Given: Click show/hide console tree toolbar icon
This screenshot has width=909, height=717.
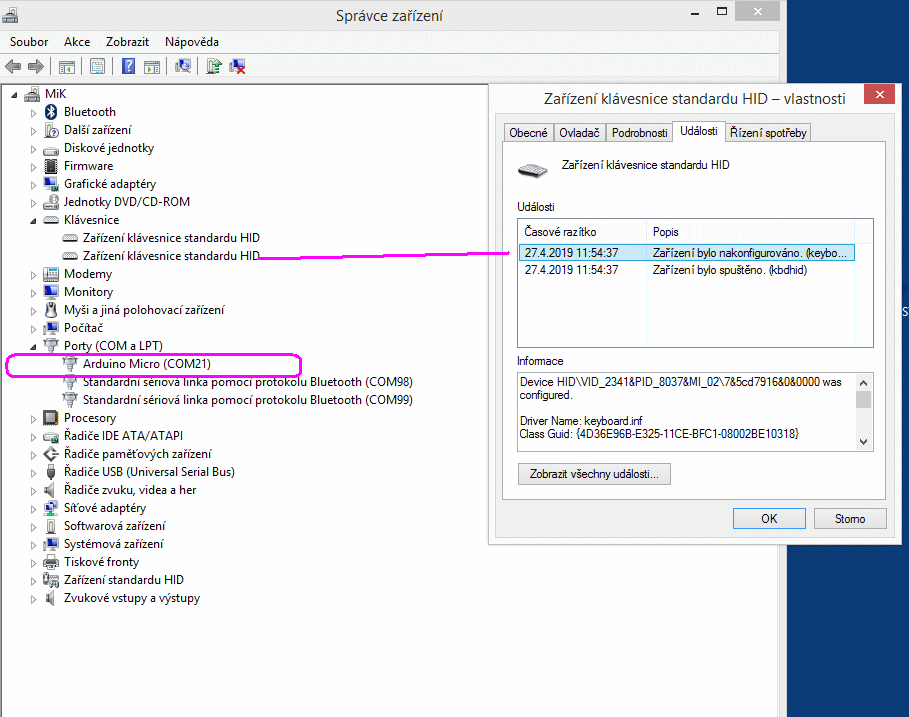Looking at the screenshot, I should click(67, 67).
